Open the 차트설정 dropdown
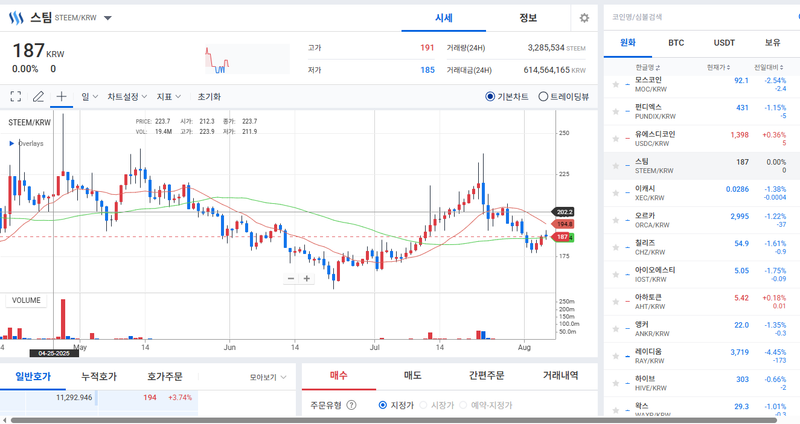 point(127,96)
